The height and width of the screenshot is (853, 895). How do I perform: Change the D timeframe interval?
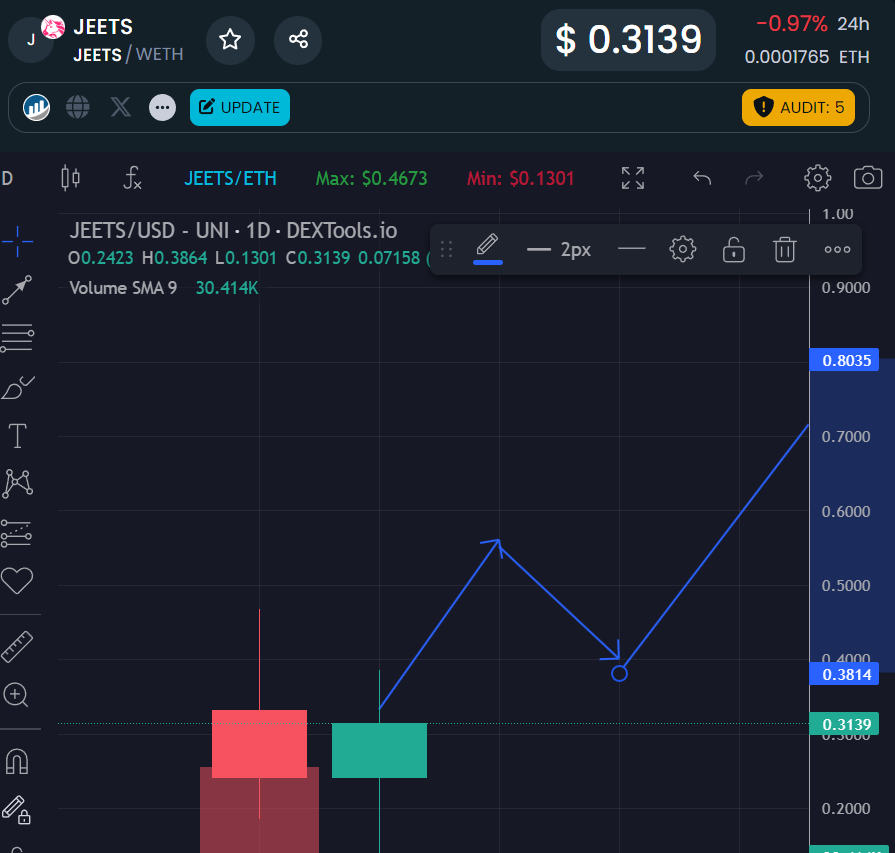coord(7,179)
